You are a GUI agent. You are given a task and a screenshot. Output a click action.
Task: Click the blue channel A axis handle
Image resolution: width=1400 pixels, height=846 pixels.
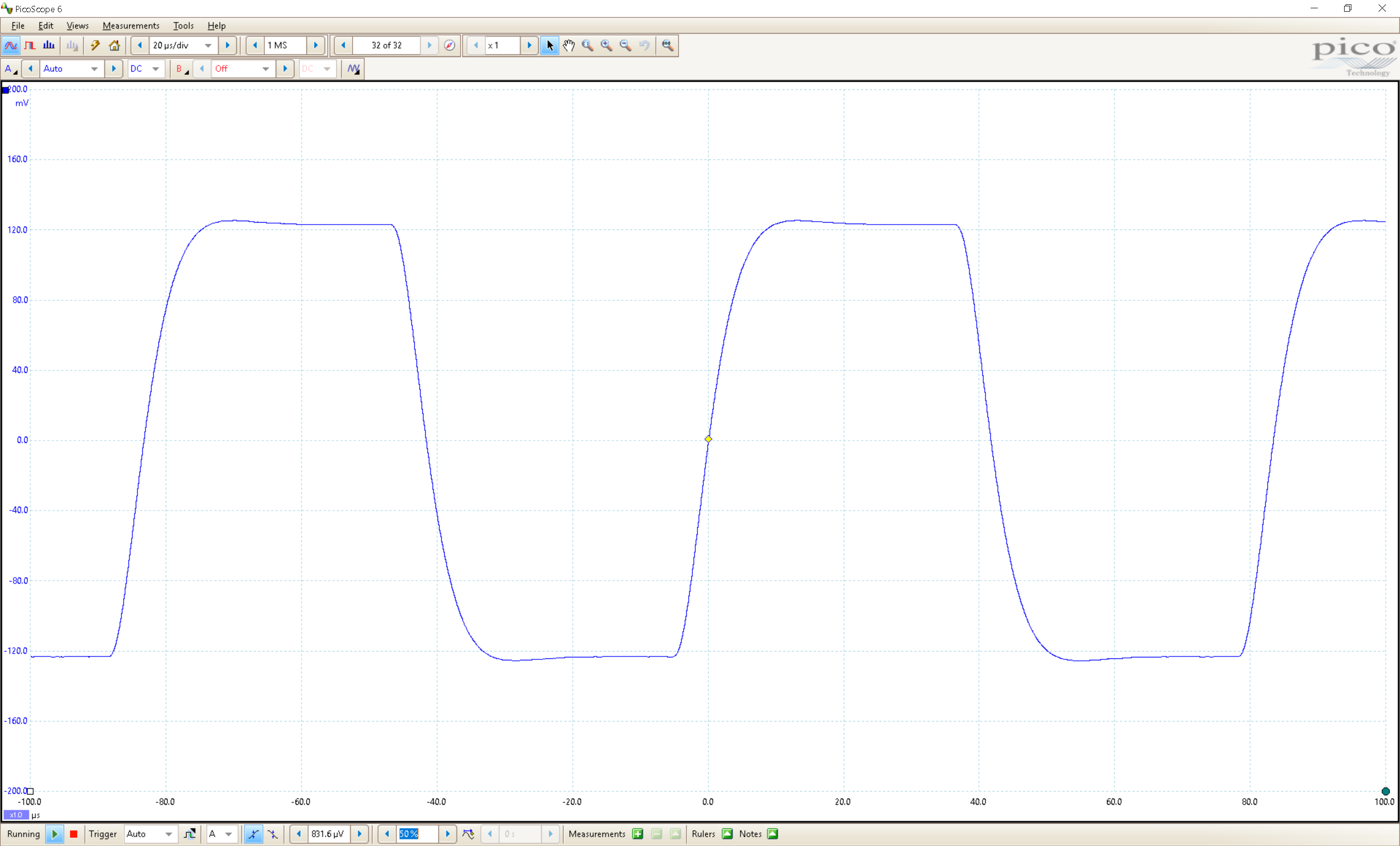click(6, 90)
